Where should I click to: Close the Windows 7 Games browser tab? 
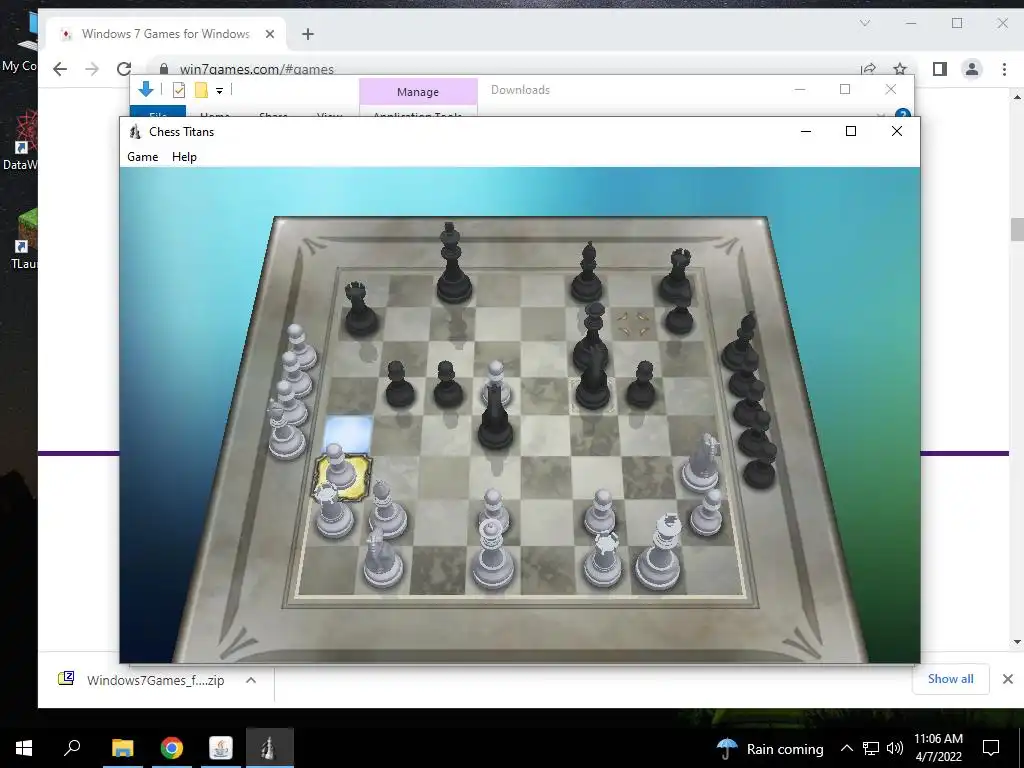click(x=270, y=34)
